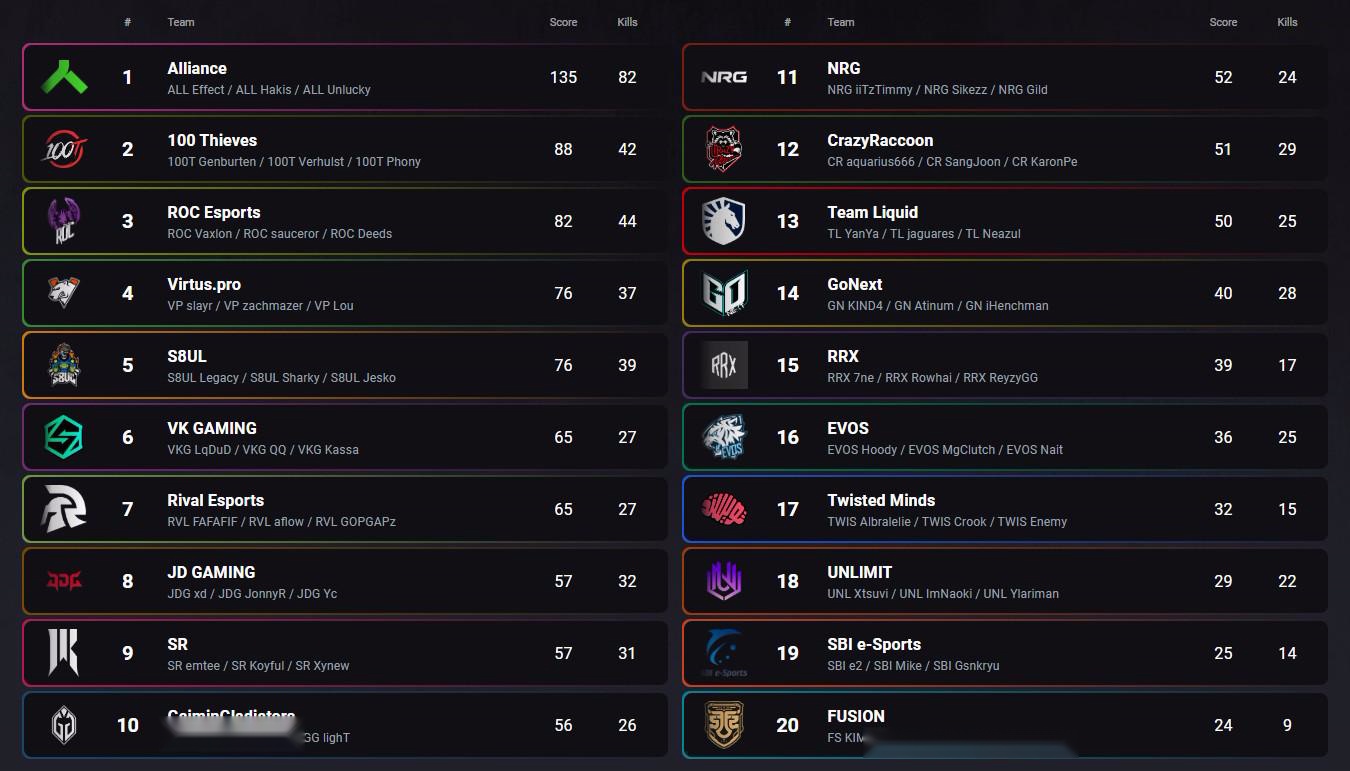Select the ROC Esports logo icon

64,221
